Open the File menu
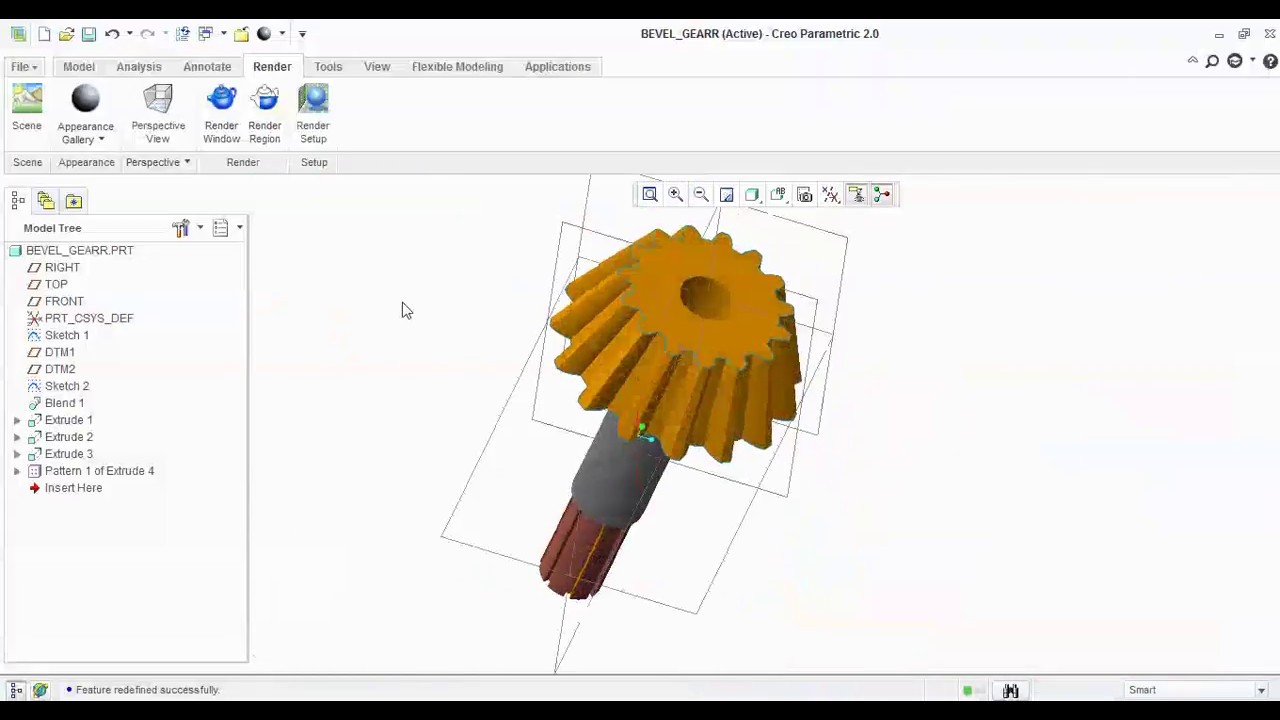 24,67
